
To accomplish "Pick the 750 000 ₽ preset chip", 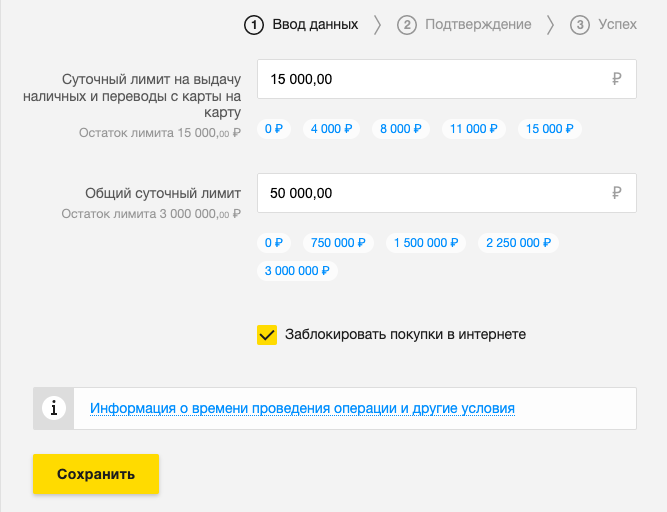I will [339, 243].
